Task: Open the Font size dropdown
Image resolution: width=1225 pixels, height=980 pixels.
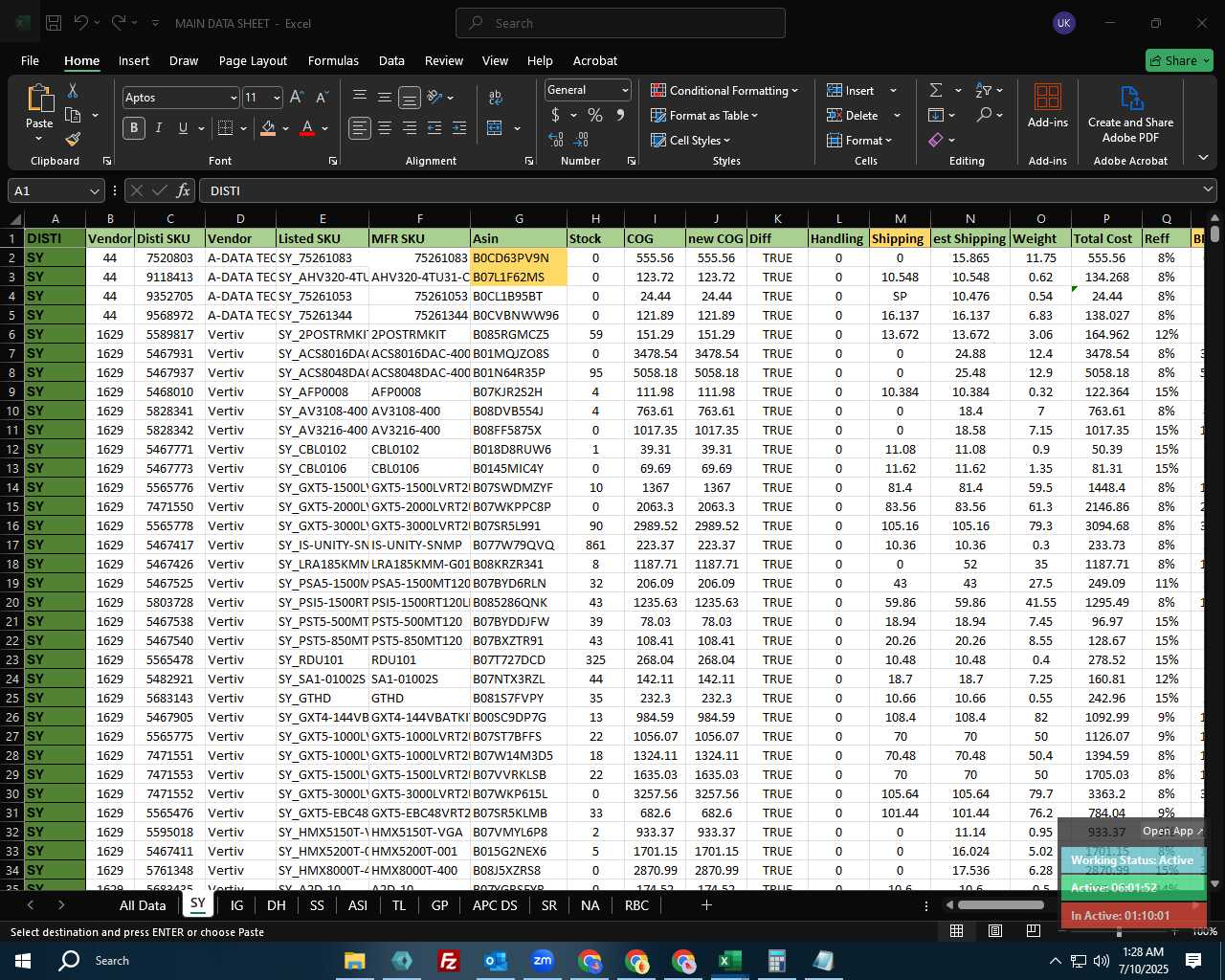Action: click(x=277, y=98)
